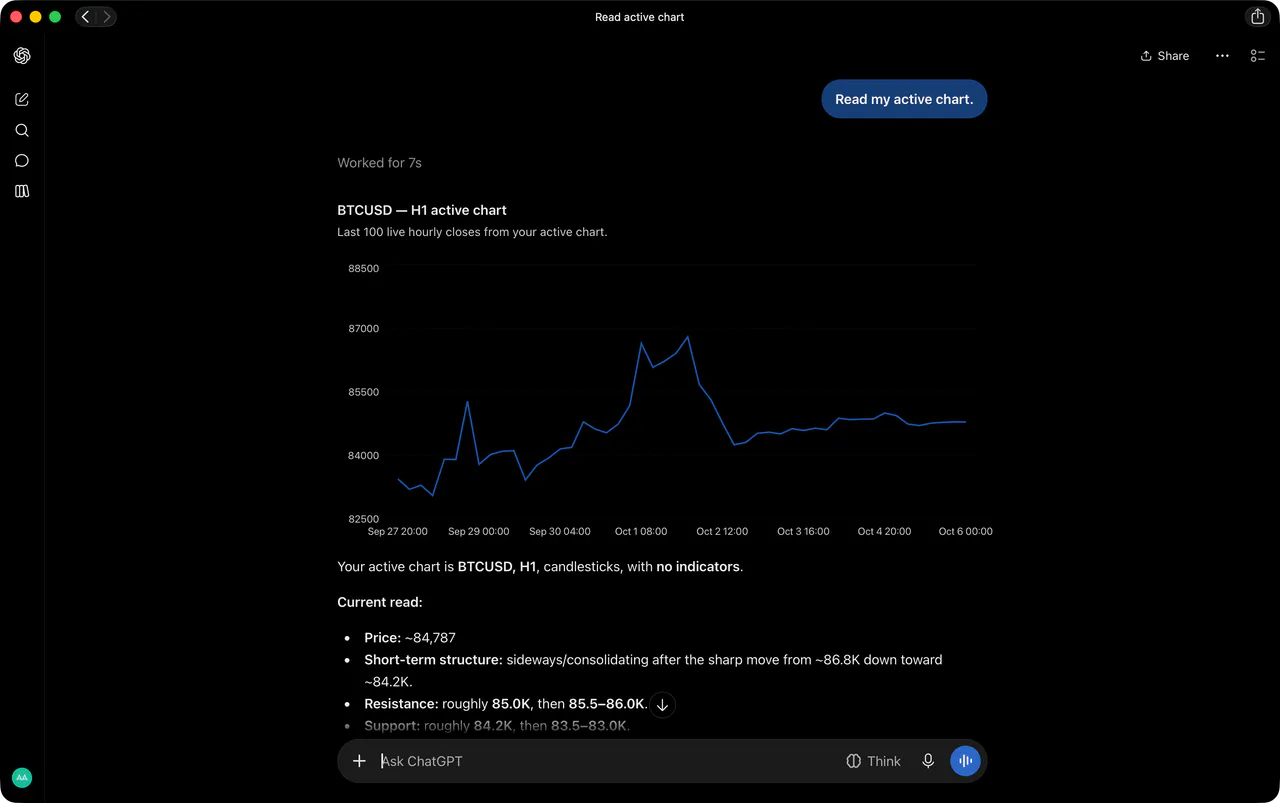
Task: Open the green profile avatar
Action: click(22, 777)
